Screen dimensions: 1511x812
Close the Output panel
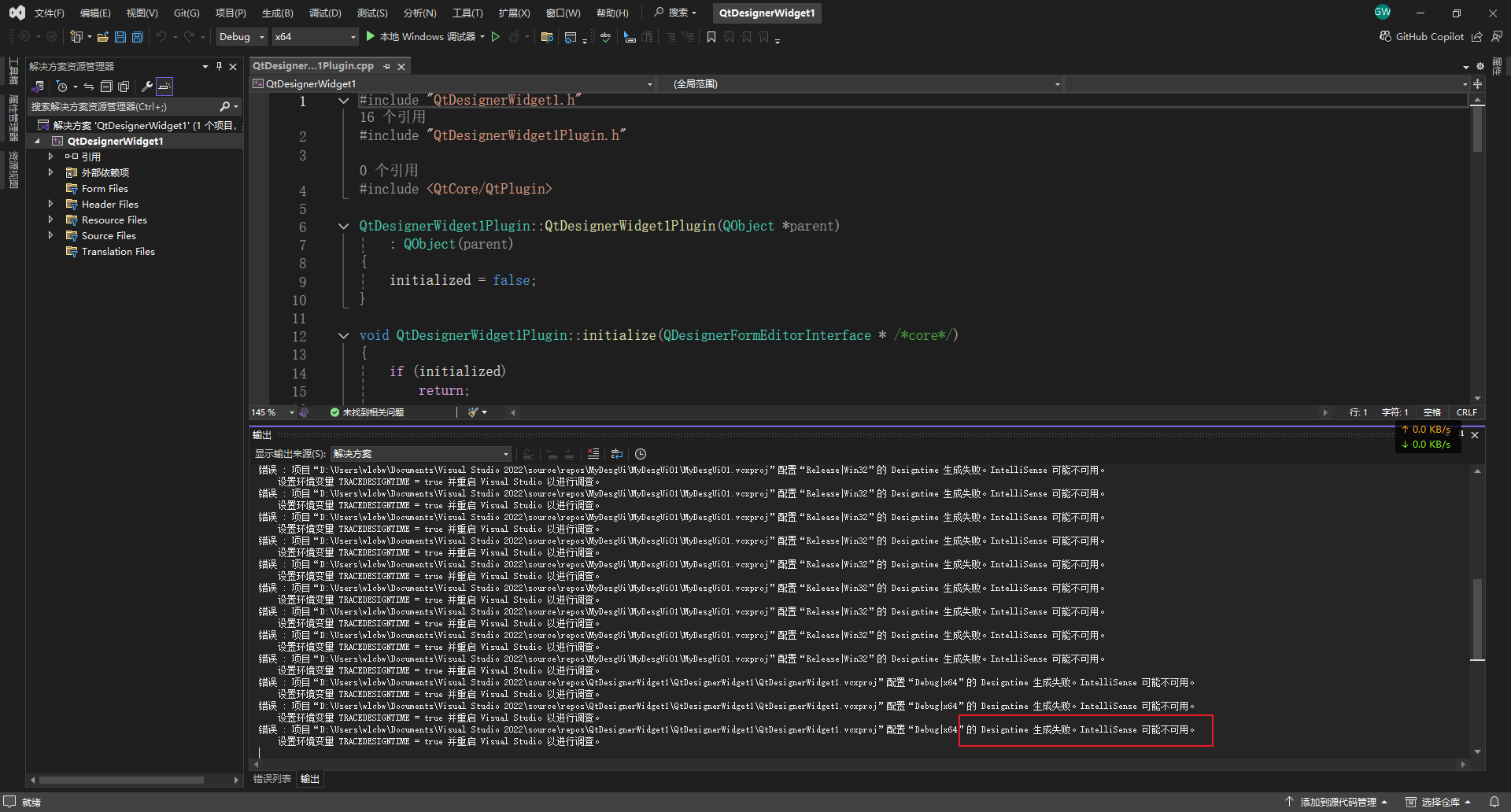(1475, 435)
